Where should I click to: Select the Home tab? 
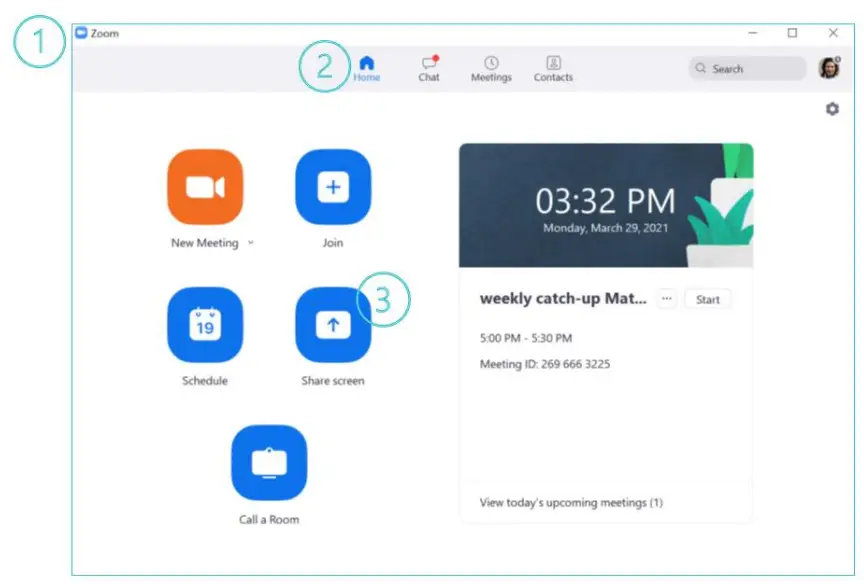pyautogui.click(x=366, y=68)
